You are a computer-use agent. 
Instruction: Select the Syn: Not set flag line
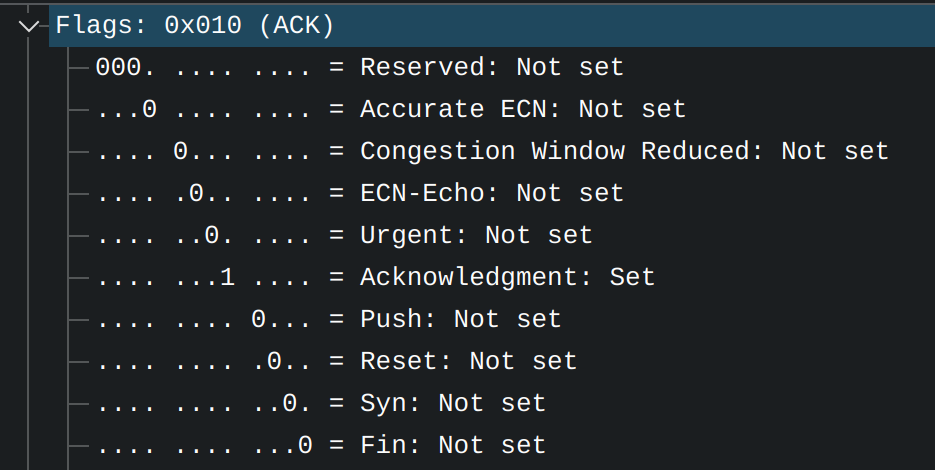(452, 404)
